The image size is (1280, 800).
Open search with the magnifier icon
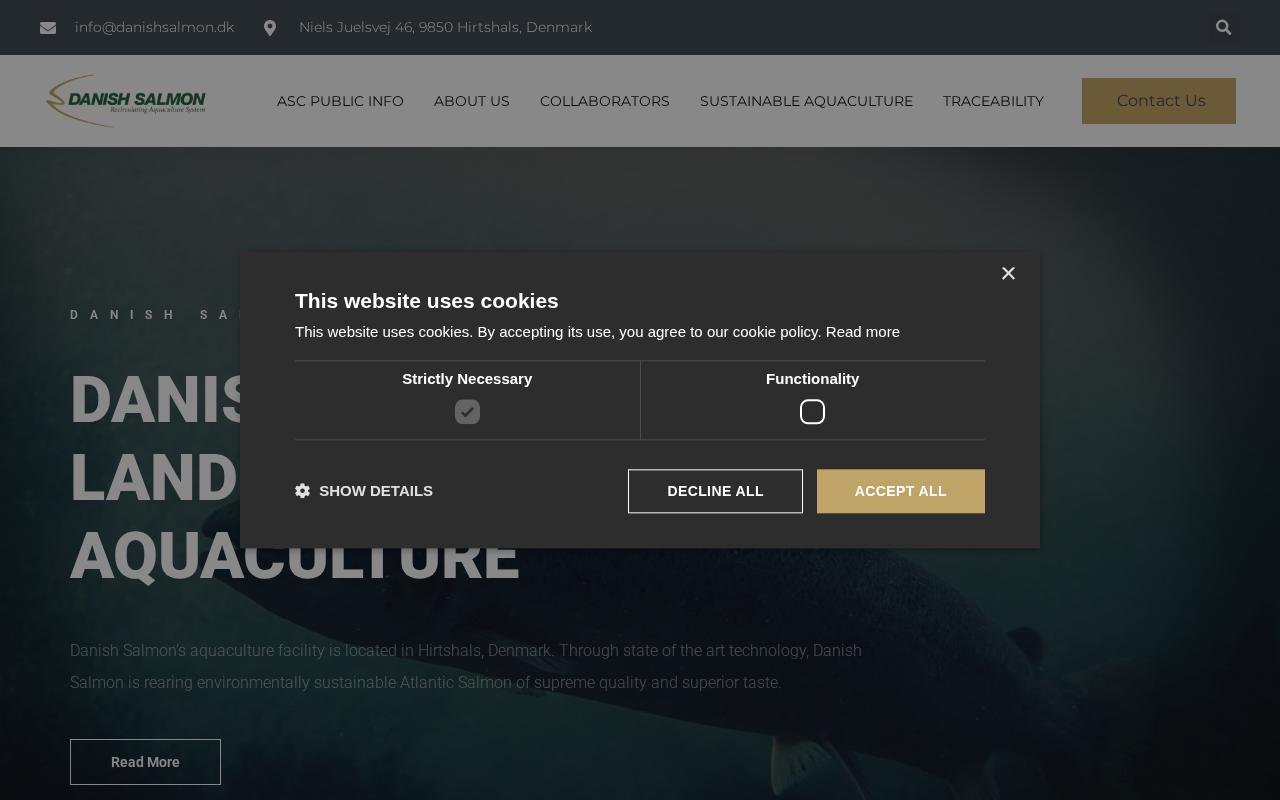[x=1223, y=28]
